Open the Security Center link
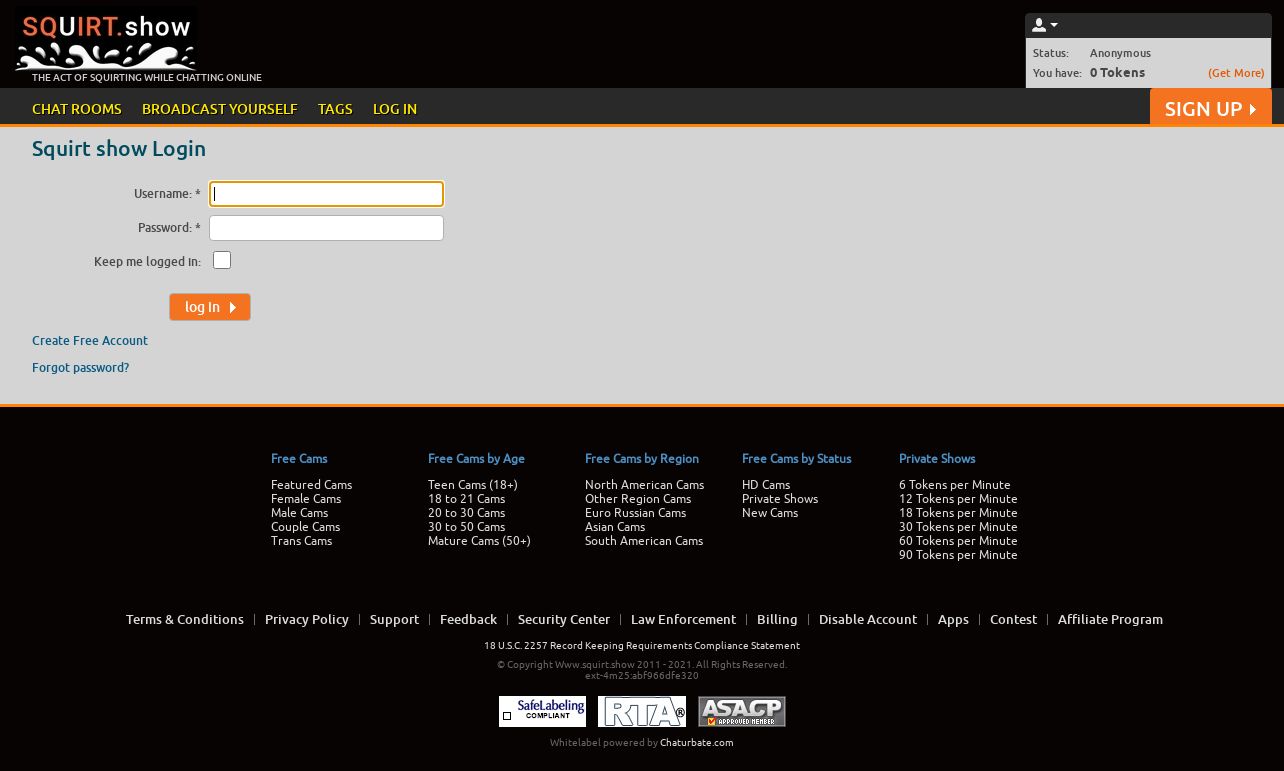The width and height of the screenshot is (1284, 771). [564, 619]
